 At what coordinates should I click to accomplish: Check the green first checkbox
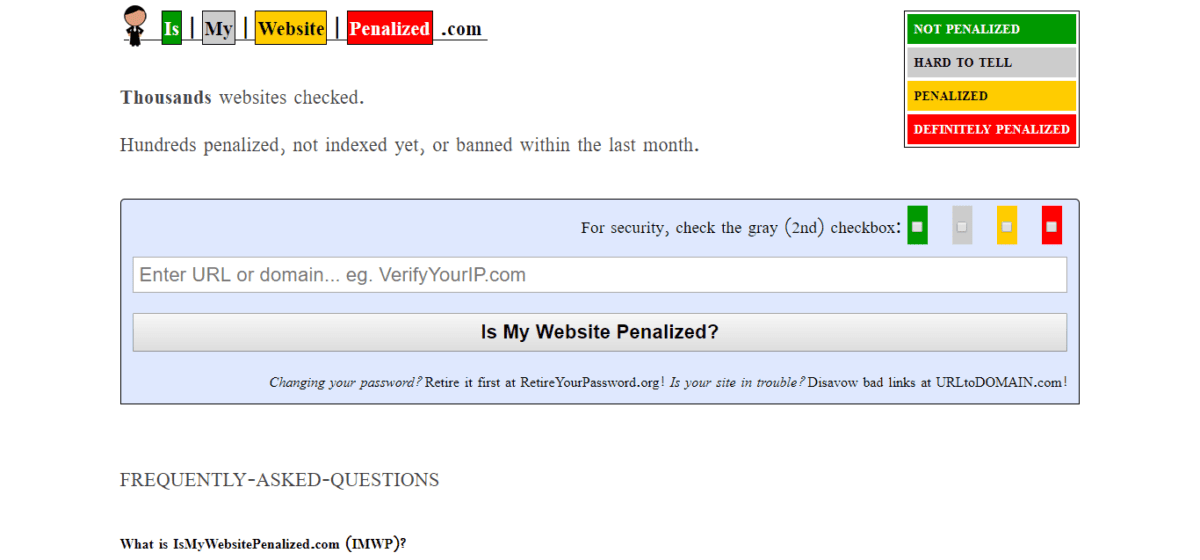point(917,227)
